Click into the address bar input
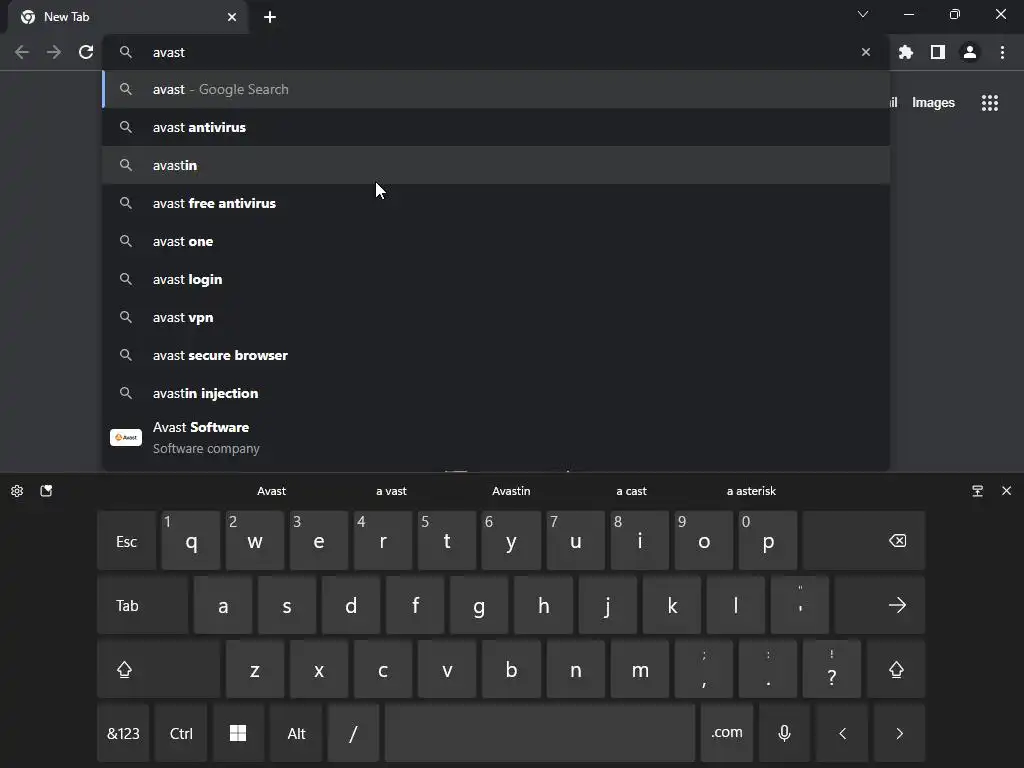1024x768 pixels. pos(496,52)
